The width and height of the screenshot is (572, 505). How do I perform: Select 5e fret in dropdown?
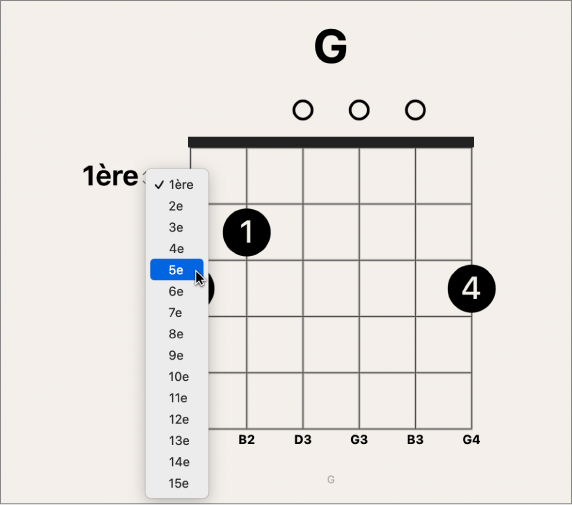(177, 270)
